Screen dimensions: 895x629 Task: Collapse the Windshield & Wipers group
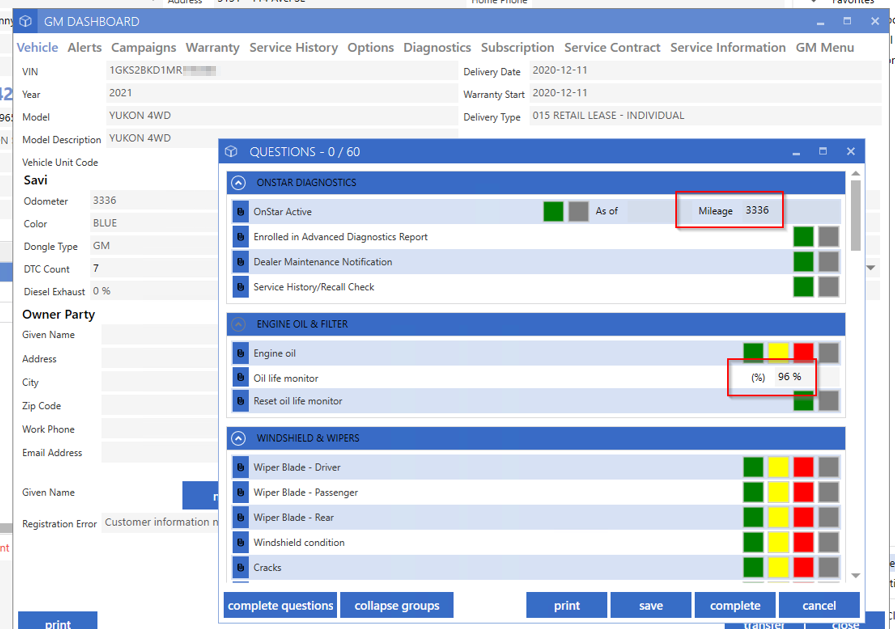pyautogui.click(x=239, y=438)
